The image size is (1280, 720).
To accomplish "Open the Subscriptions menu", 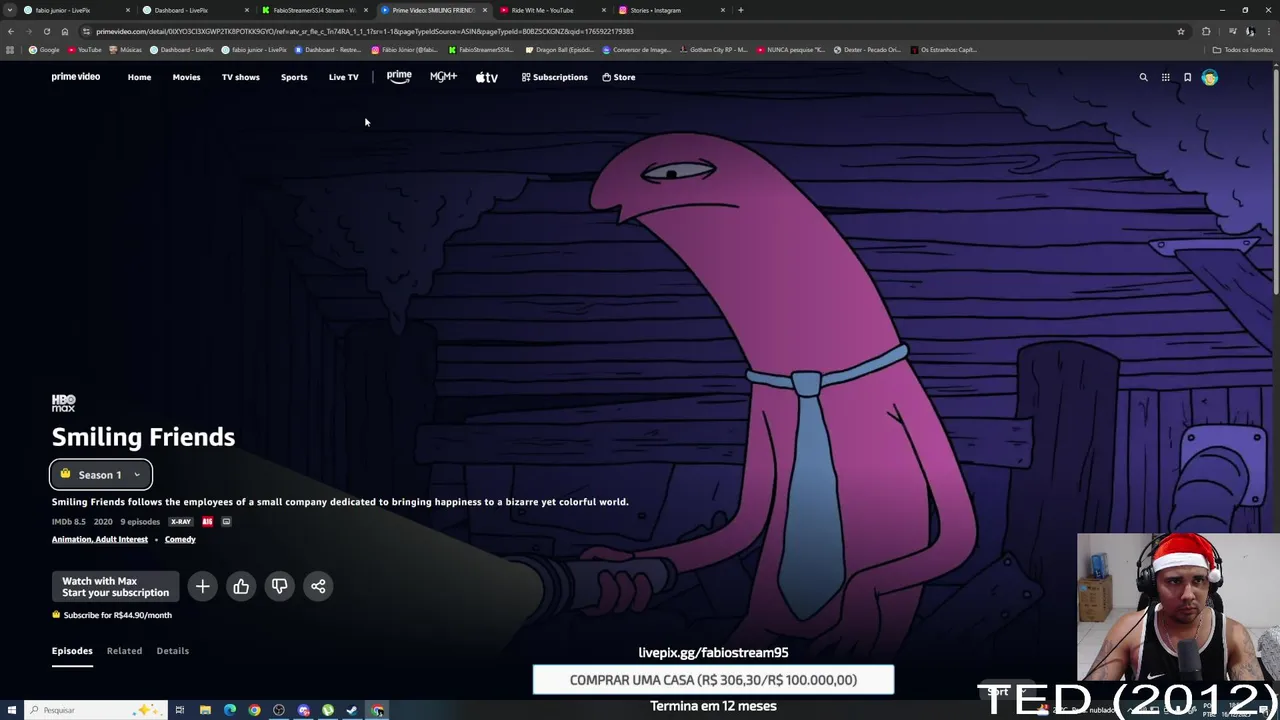I will pos(554,77).
